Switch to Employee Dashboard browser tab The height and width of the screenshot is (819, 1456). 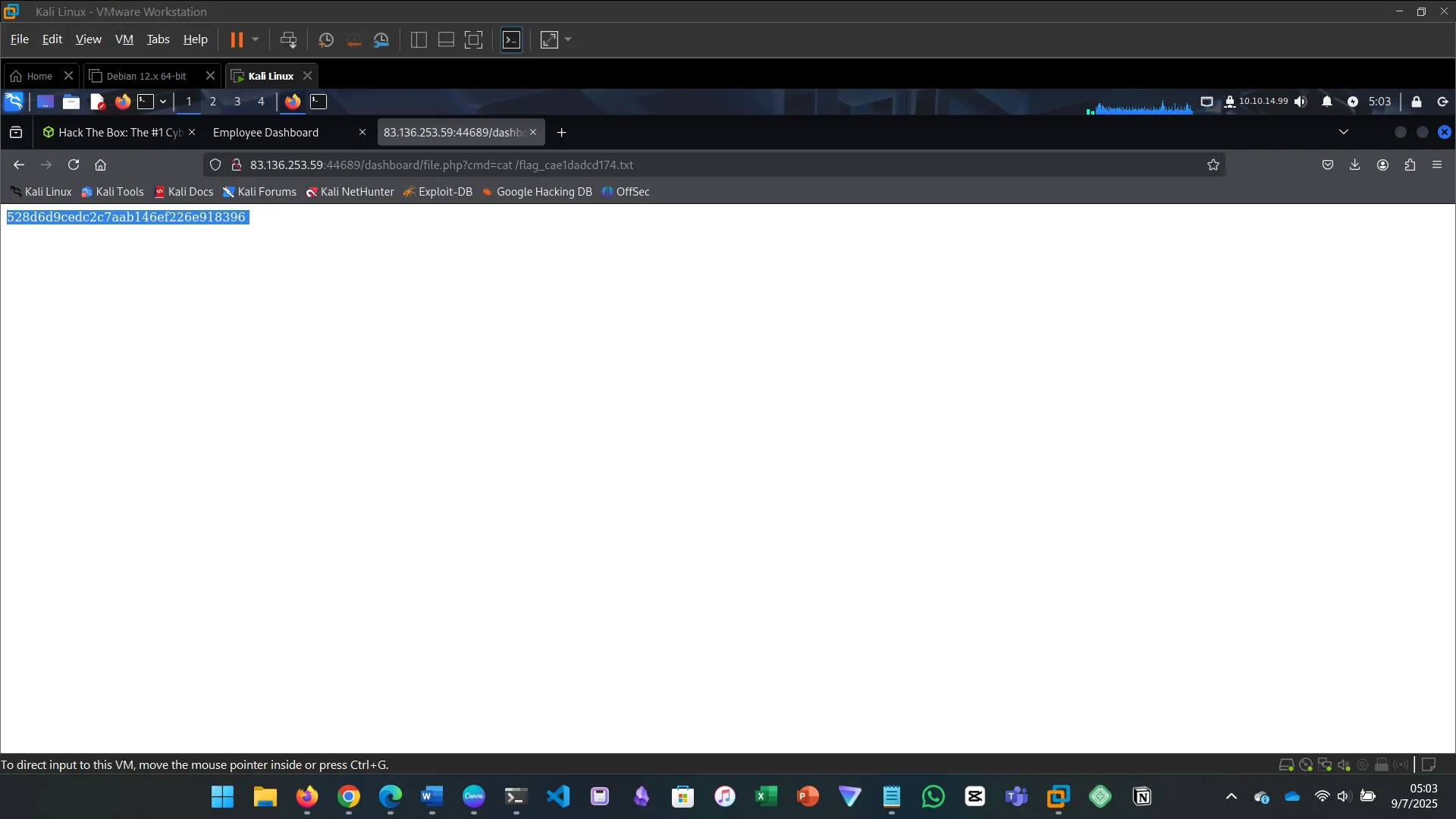266,132
